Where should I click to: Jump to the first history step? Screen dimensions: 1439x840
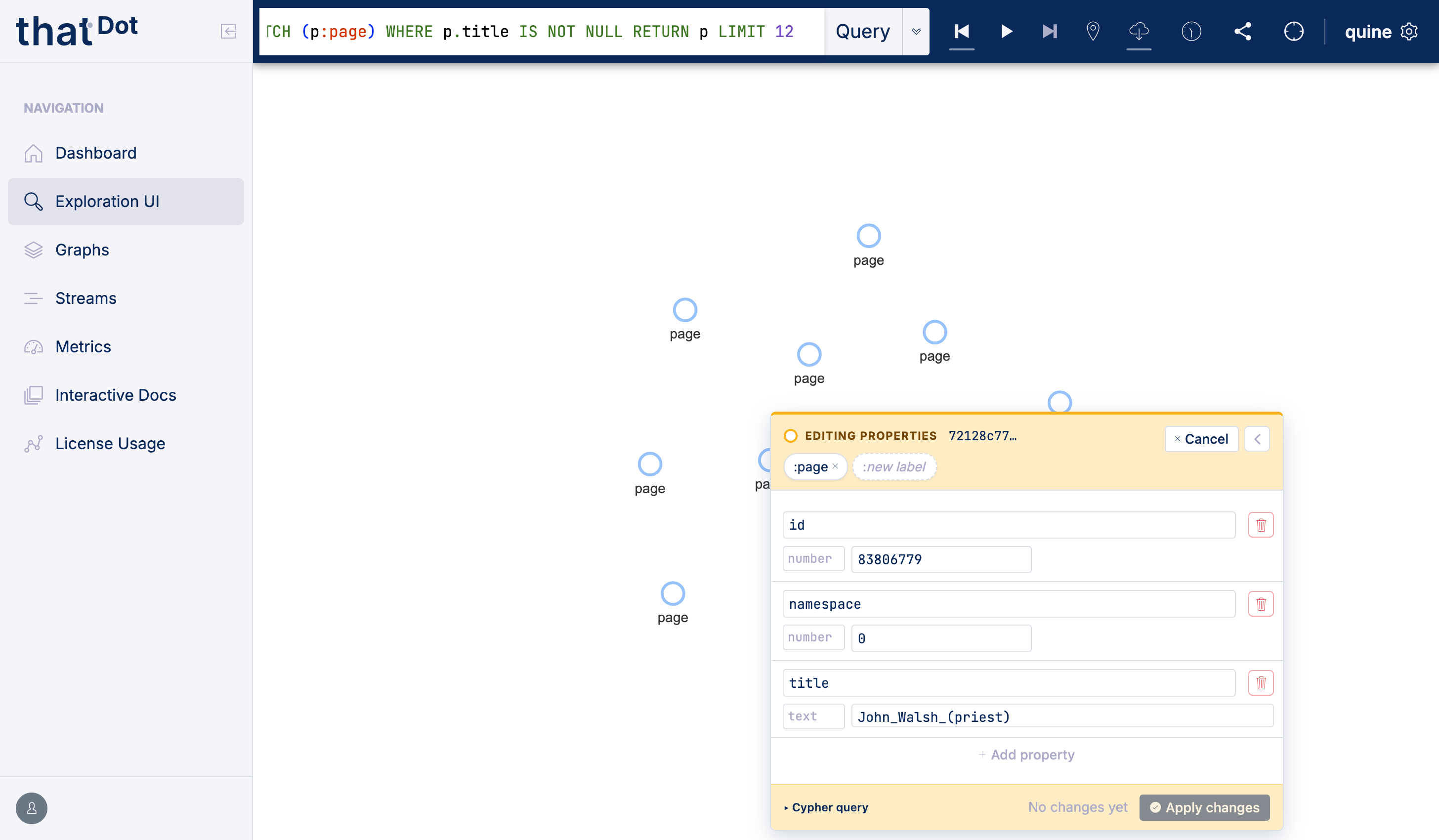[x=962, y=31]
